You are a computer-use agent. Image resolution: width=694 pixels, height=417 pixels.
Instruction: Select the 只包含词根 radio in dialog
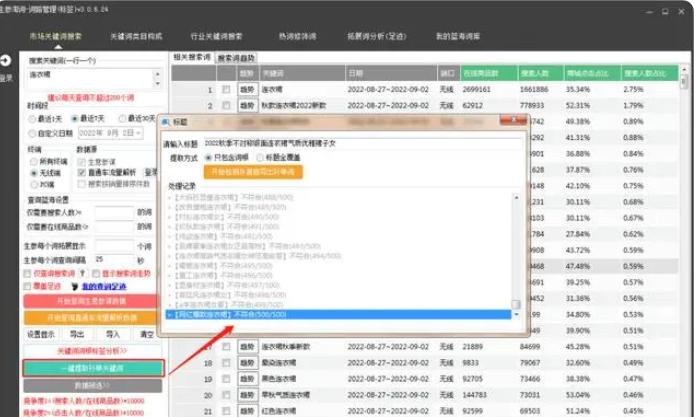pyautogui.click(x=208, y=158)
